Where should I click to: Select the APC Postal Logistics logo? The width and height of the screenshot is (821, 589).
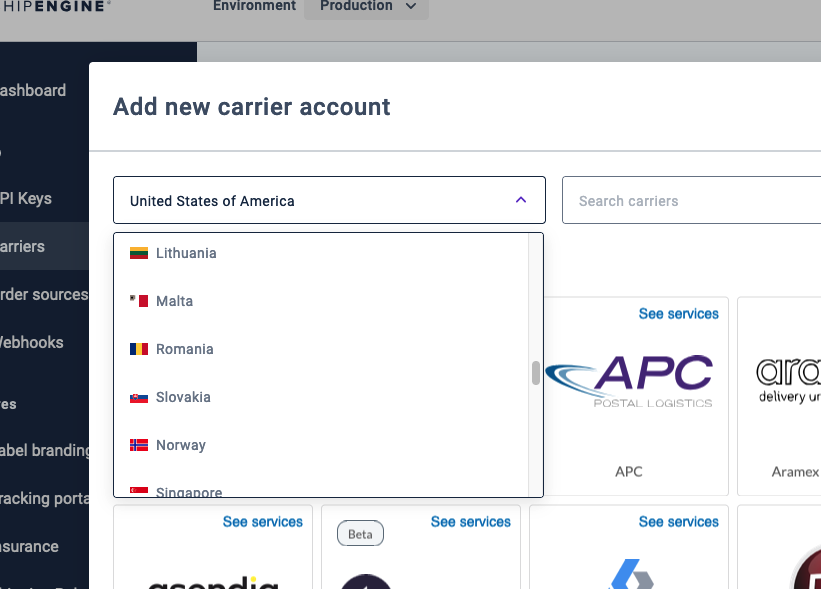[629, 380]
